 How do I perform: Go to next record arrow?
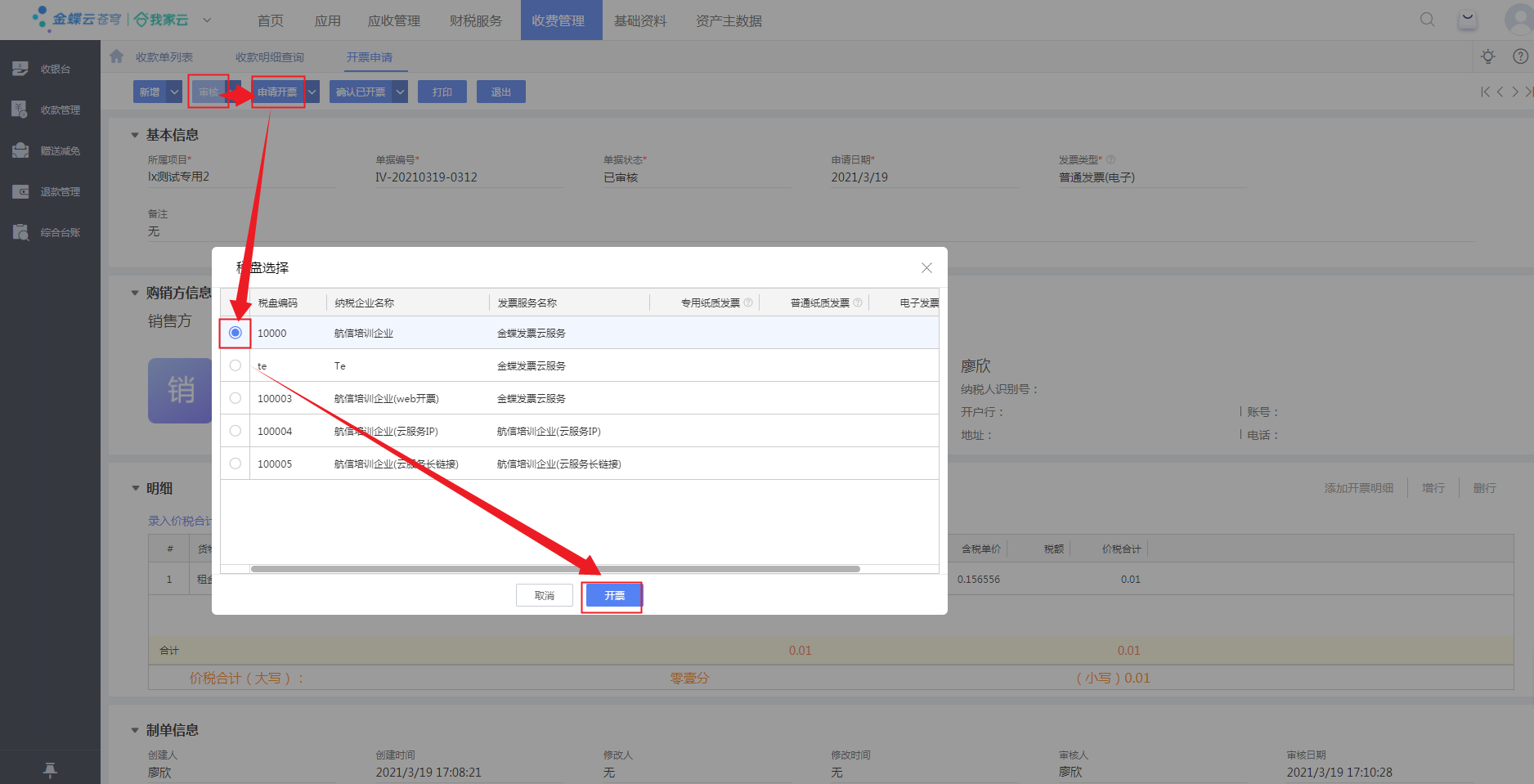tap(1515, 92)
